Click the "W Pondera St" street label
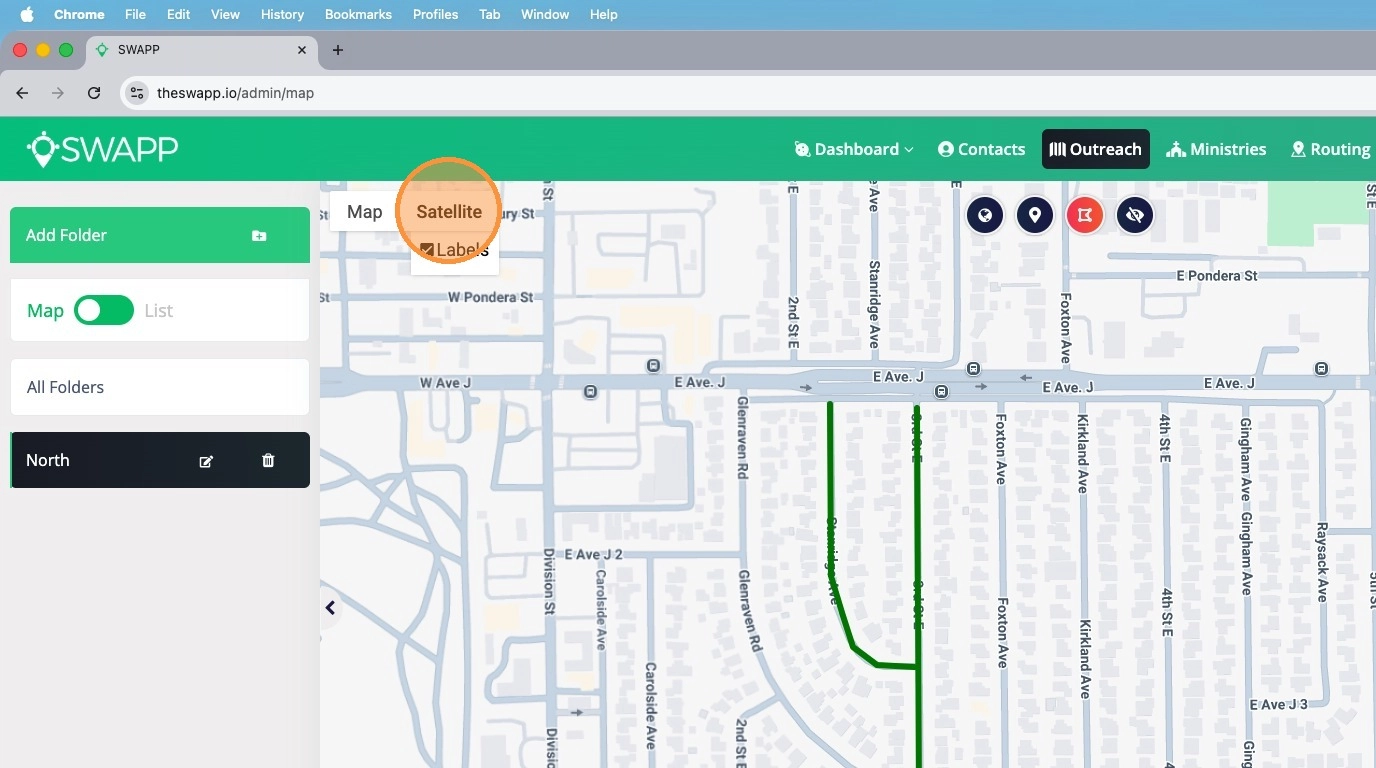 pyautogui.click(x=490, y=297)
